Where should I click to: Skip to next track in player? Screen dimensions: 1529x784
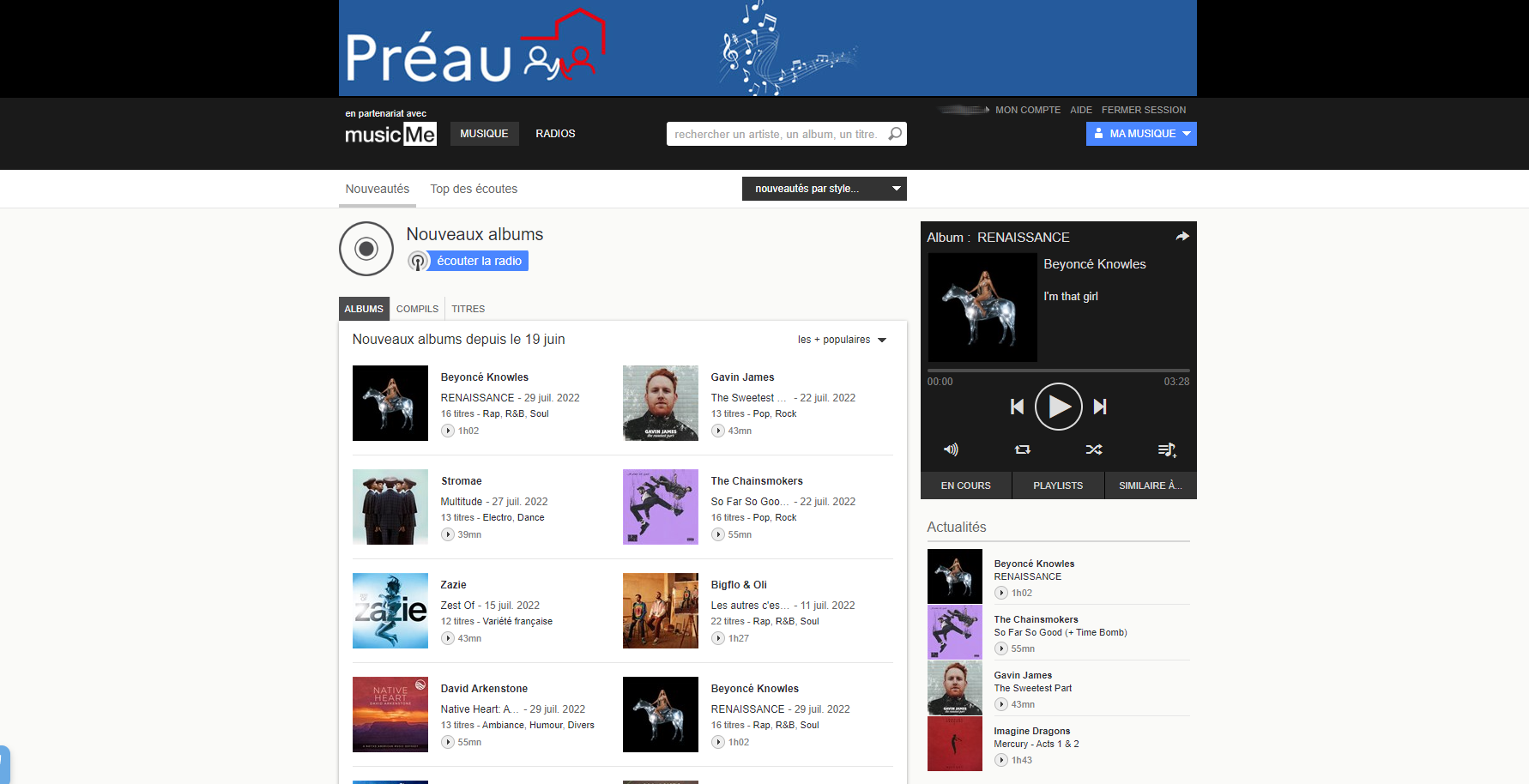coord(1100,407)
